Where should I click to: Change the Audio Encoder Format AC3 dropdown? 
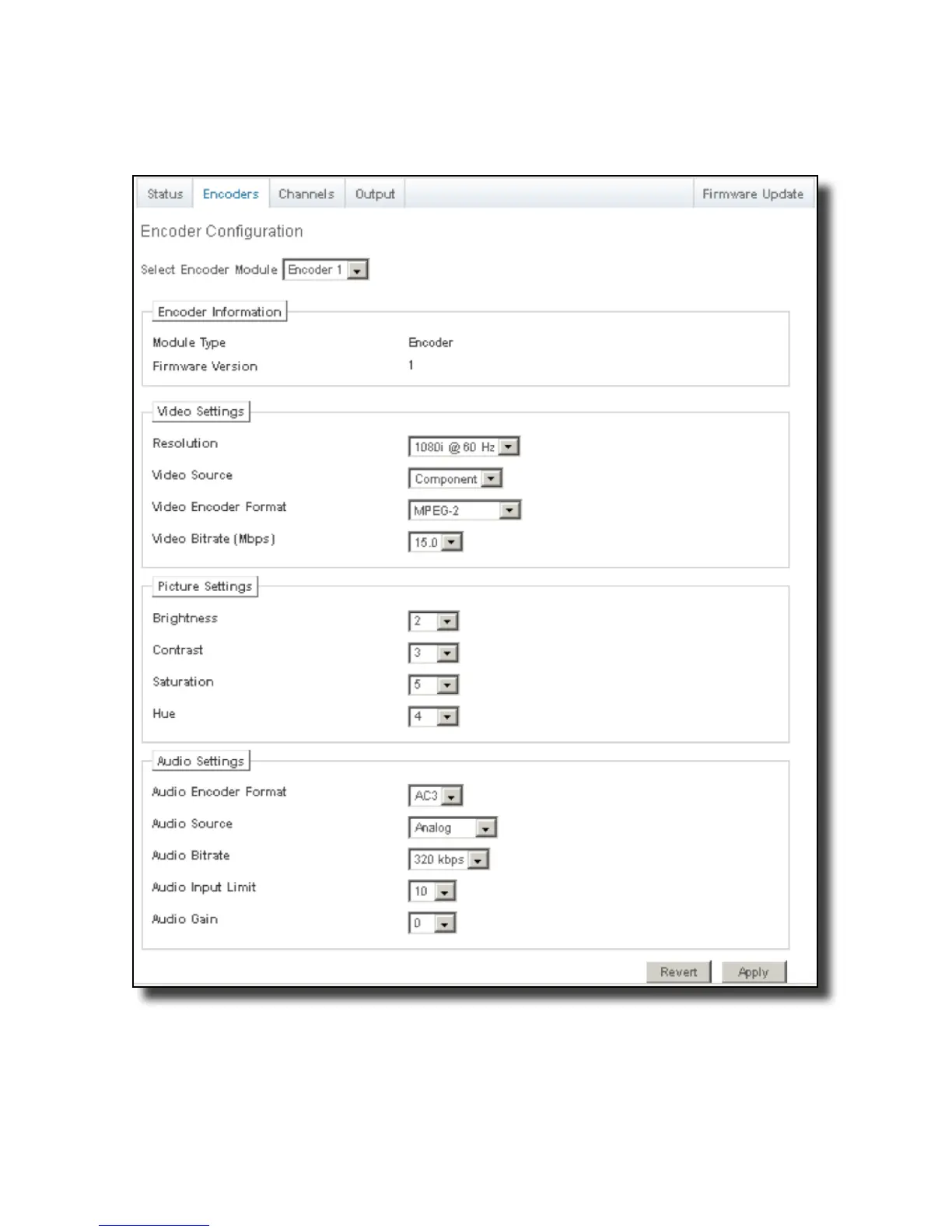pyautogui.click(x=436, y=796)
